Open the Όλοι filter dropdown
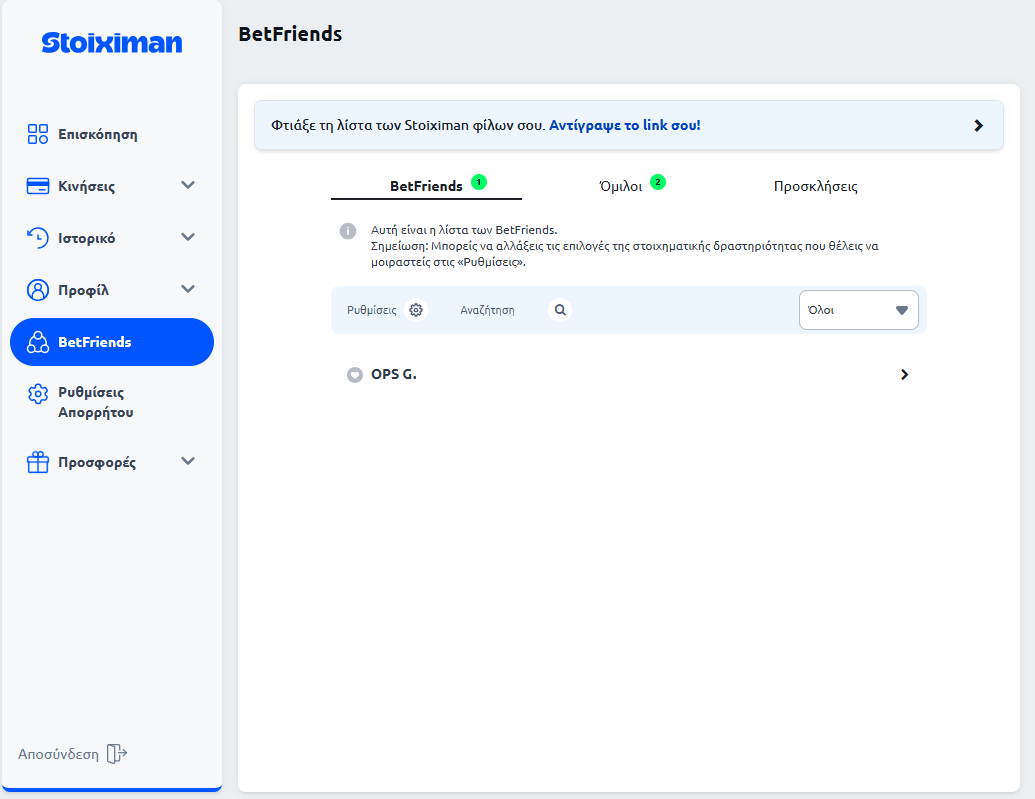The width and height of the screenshot is (1035, 799). point(858,310)
